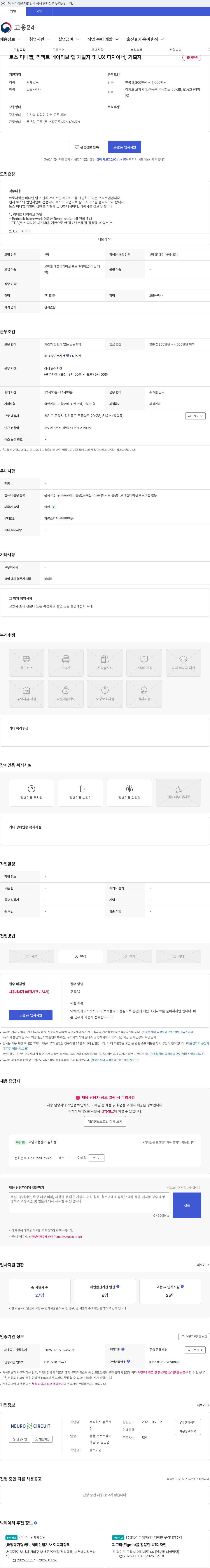Click the 직원대출제도 benefit icon
Screen dimensions: 210x1568
[x=66, y=694]
